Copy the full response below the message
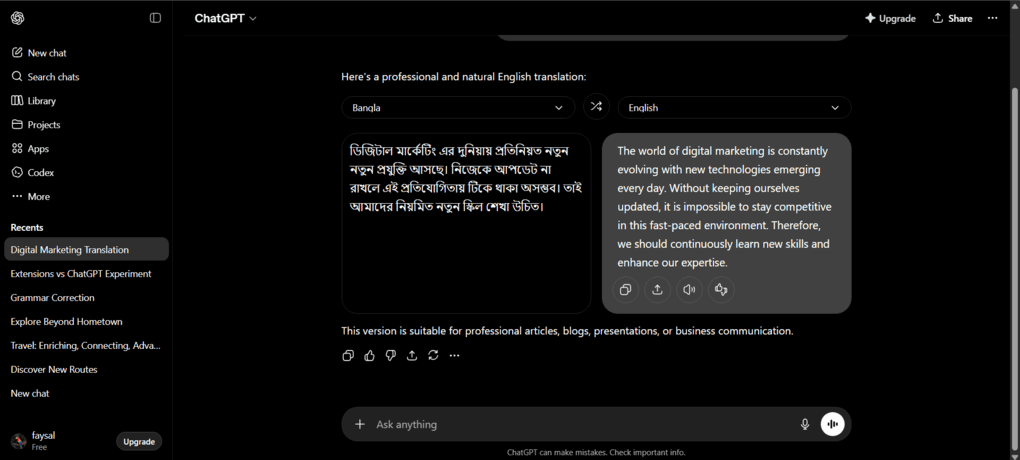This screenshot has width=1020, height=460. (348, 355)
